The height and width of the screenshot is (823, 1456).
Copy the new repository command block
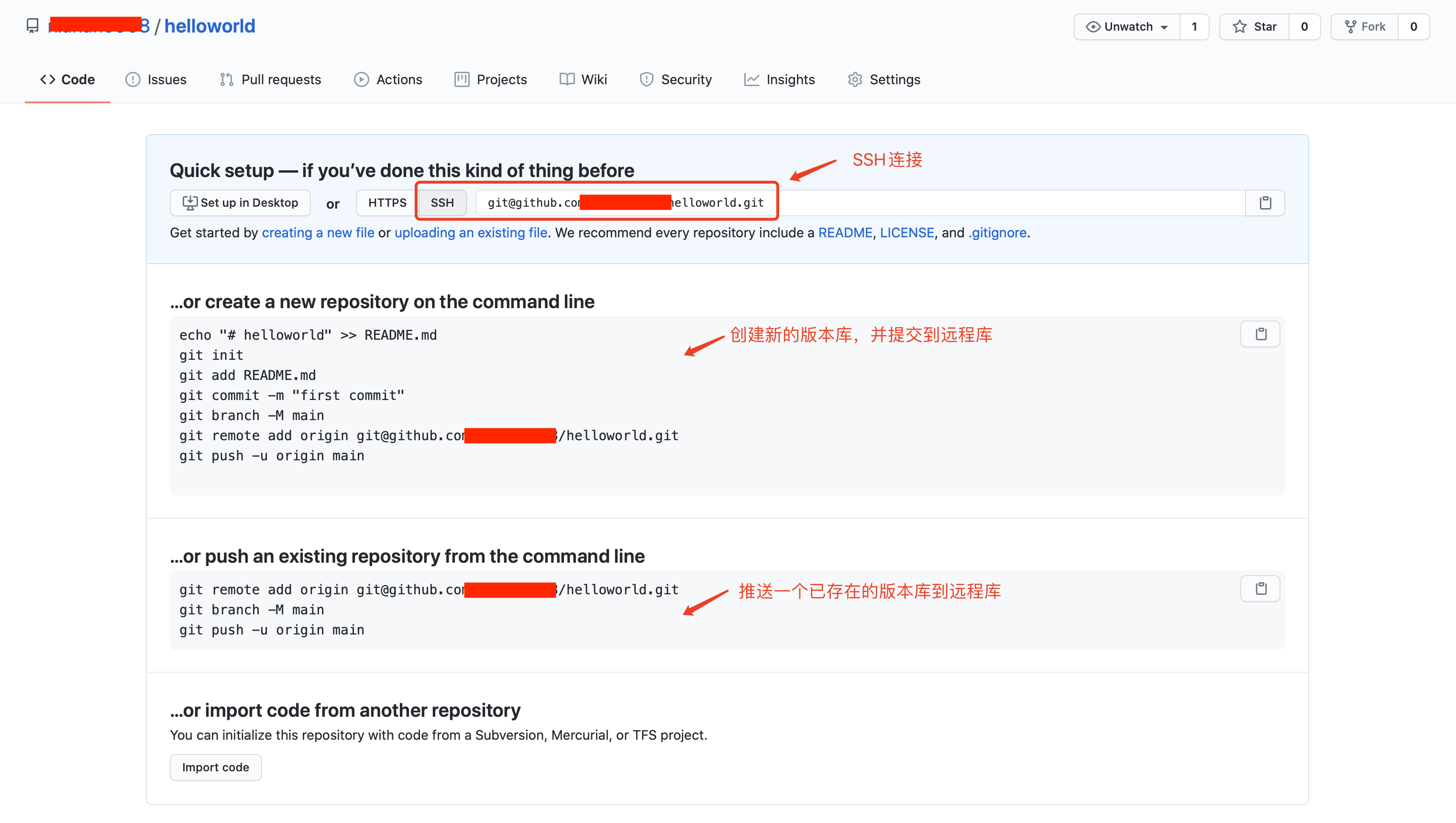1260,334
